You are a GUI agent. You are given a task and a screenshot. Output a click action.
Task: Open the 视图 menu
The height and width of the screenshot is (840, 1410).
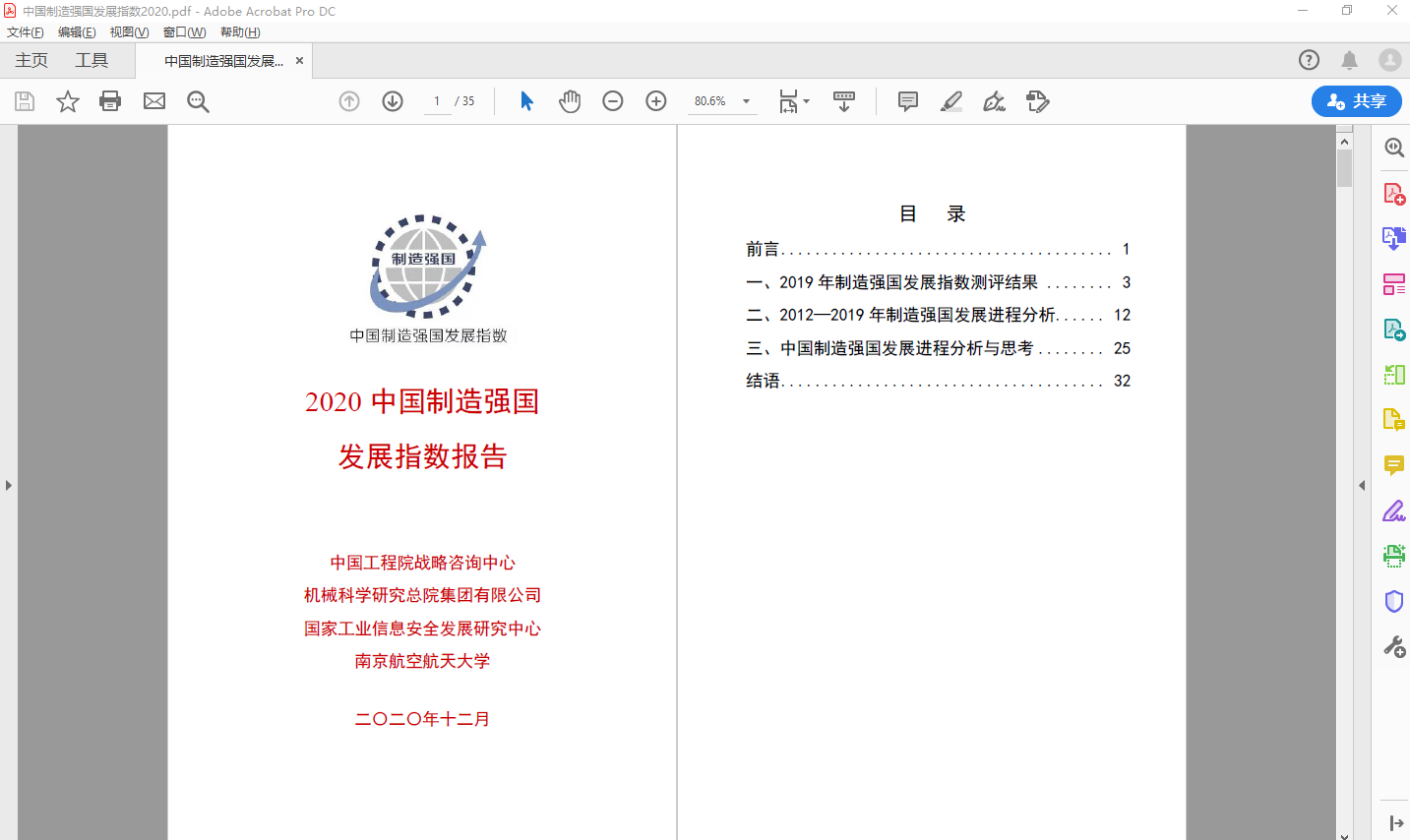point(129,32)
